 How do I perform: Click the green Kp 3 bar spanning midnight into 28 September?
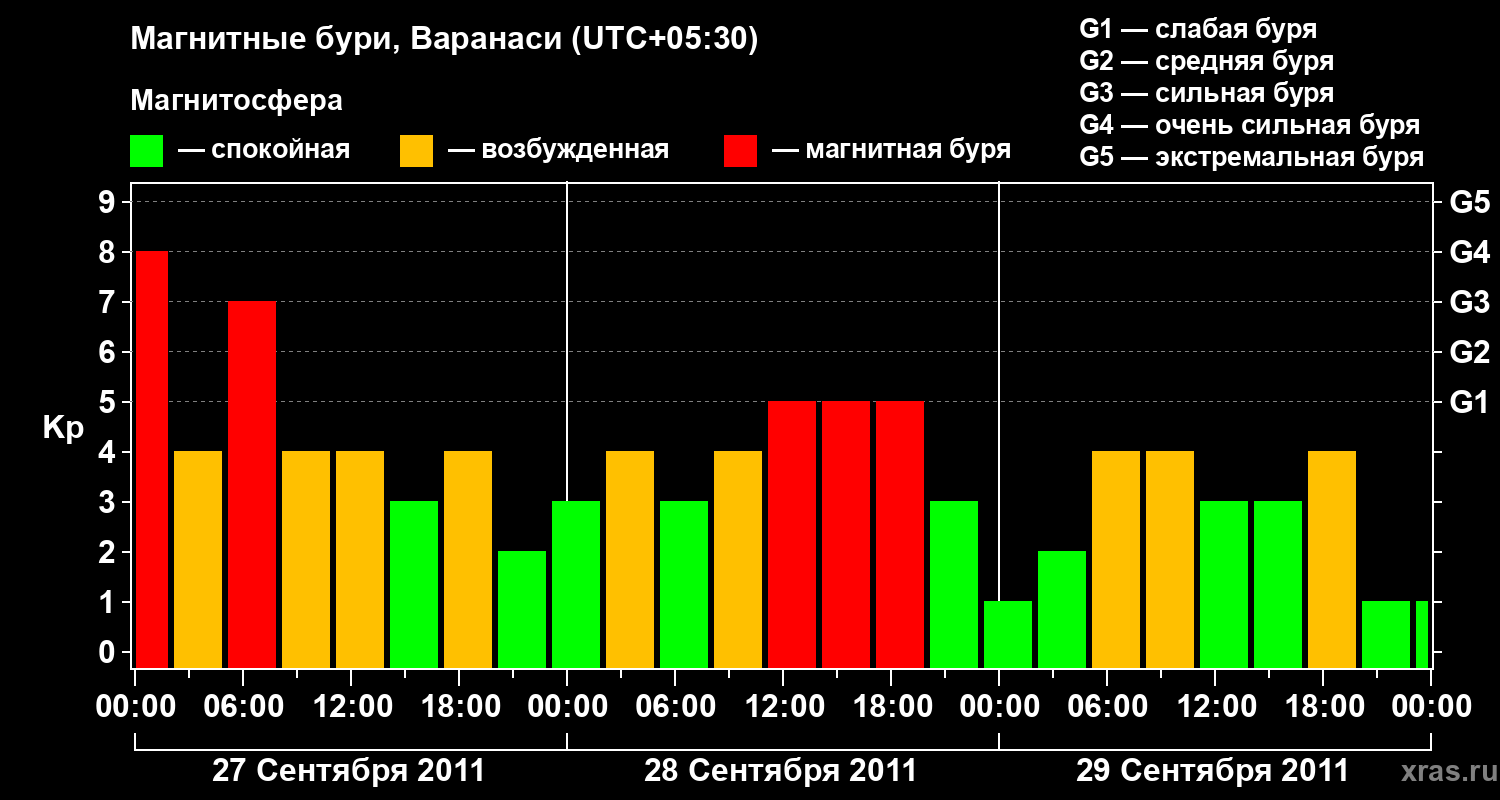pos(576,584)
